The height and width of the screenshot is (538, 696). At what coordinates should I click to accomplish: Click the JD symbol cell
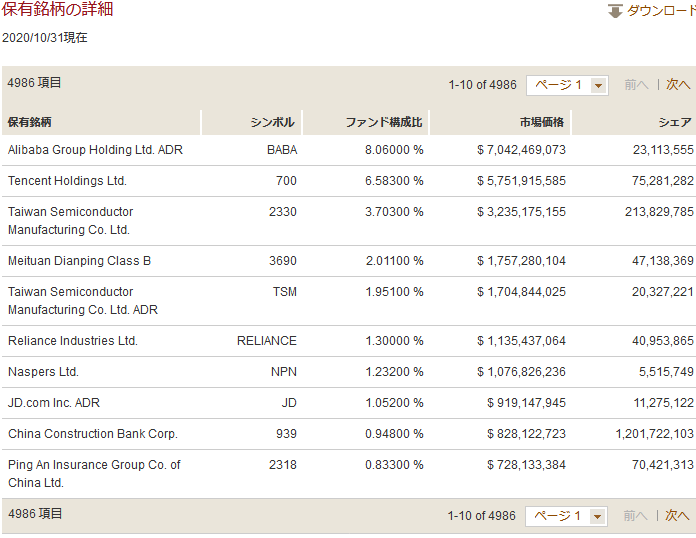(x=289, y=403)
